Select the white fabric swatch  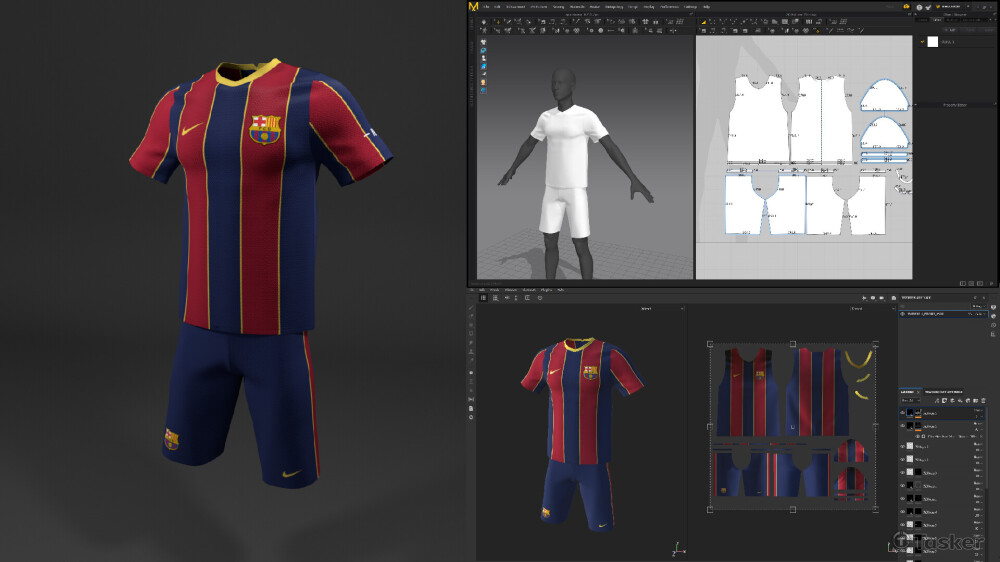(x=932, y=42)
